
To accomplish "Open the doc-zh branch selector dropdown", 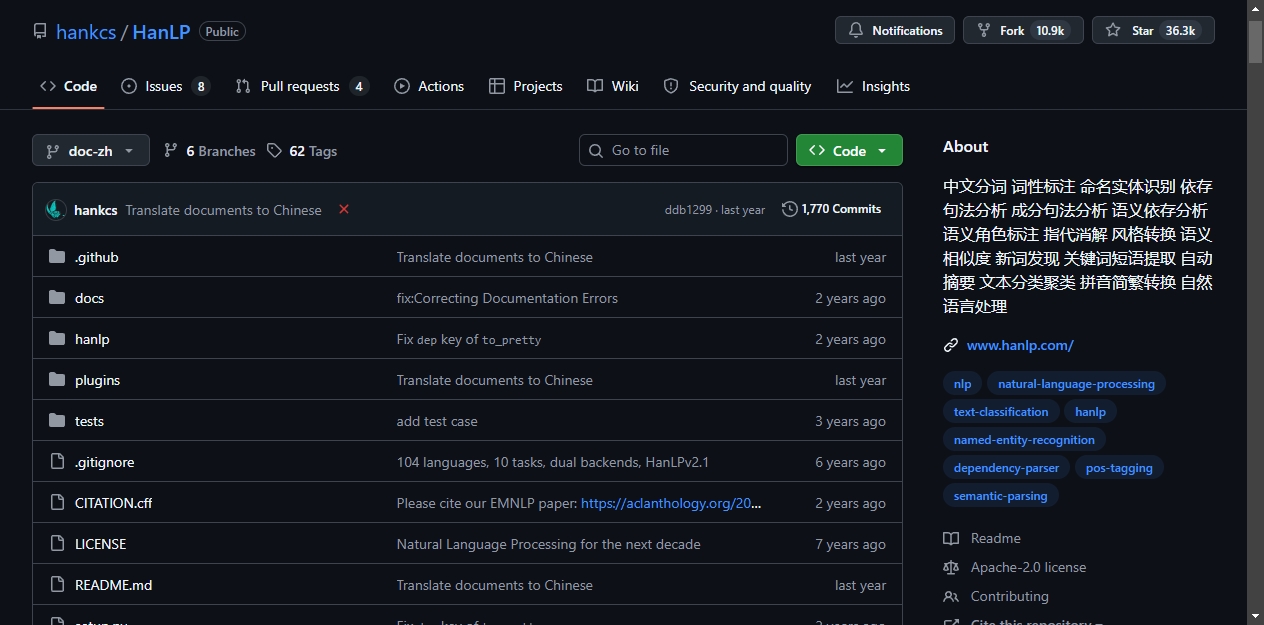I will tap(91, 150).
